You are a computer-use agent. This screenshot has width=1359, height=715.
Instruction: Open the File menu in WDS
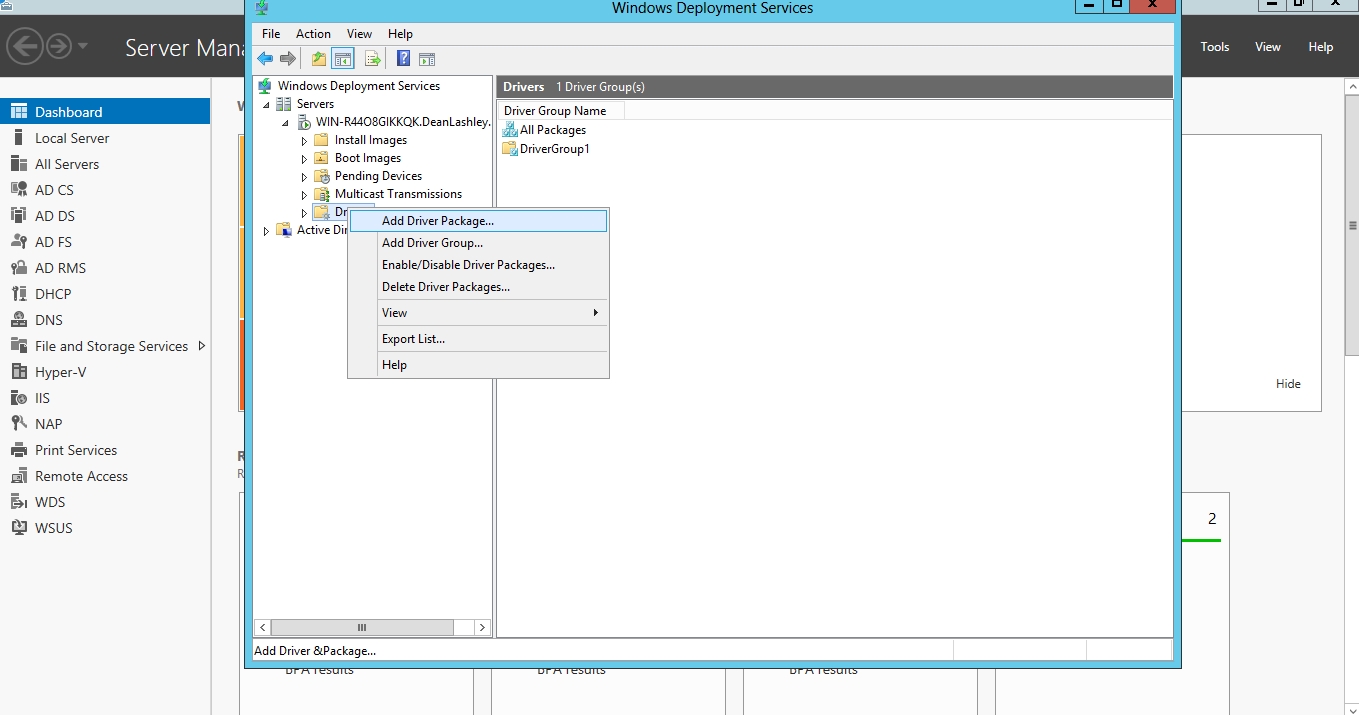tap(271, 34)
